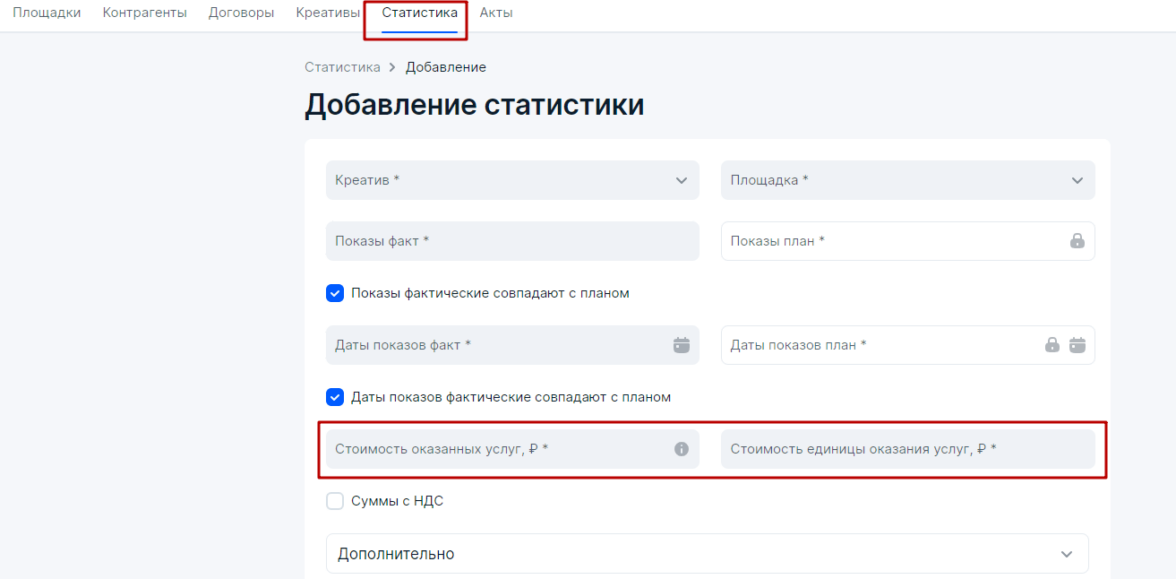Open calendar in Даты показов план
This screenshot has width=1176, height=579.
(1077, 345)
